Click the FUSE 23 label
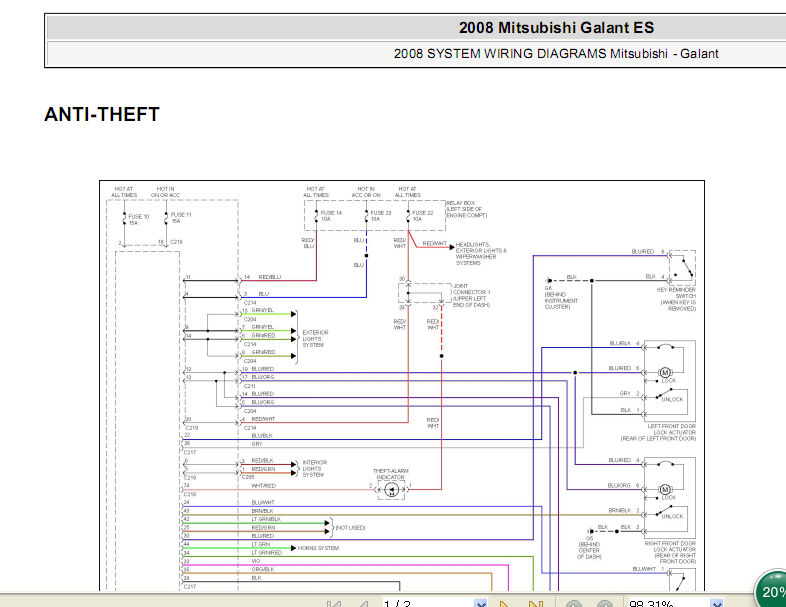This screenshot has width=786, height=607. (x=381, y=213)
